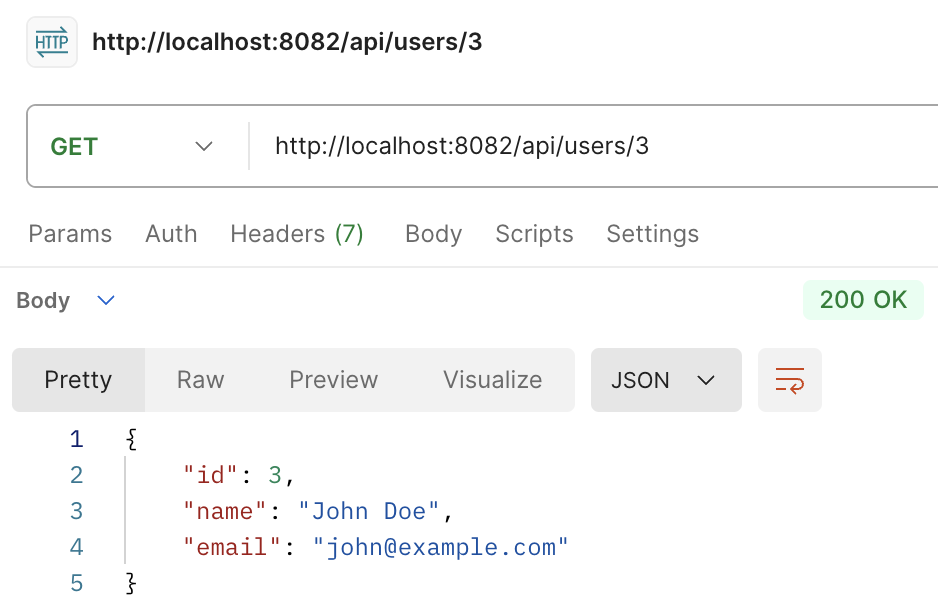Select the Pretty response view

[x=78, y=380]
